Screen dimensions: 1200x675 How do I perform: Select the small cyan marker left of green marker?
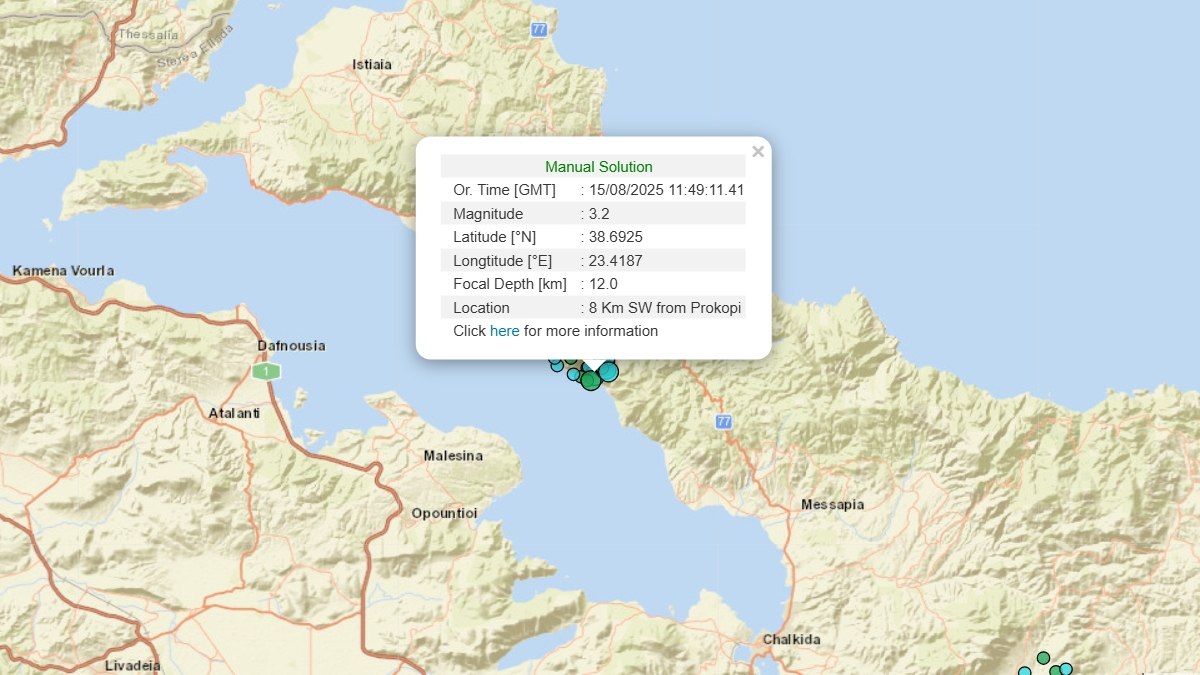tap(573, 374)
